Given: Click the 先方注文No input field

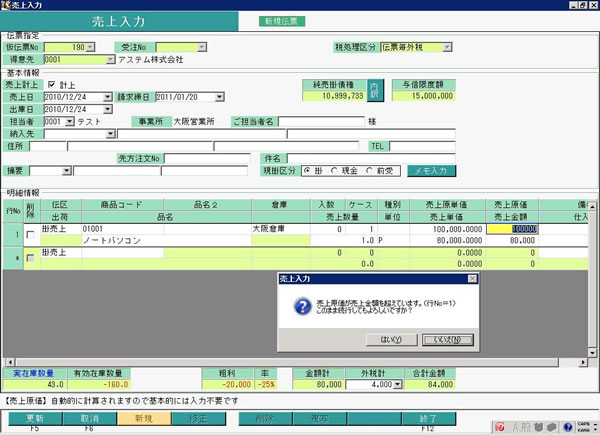Looking at the screenshot, I should click(207, 158).
